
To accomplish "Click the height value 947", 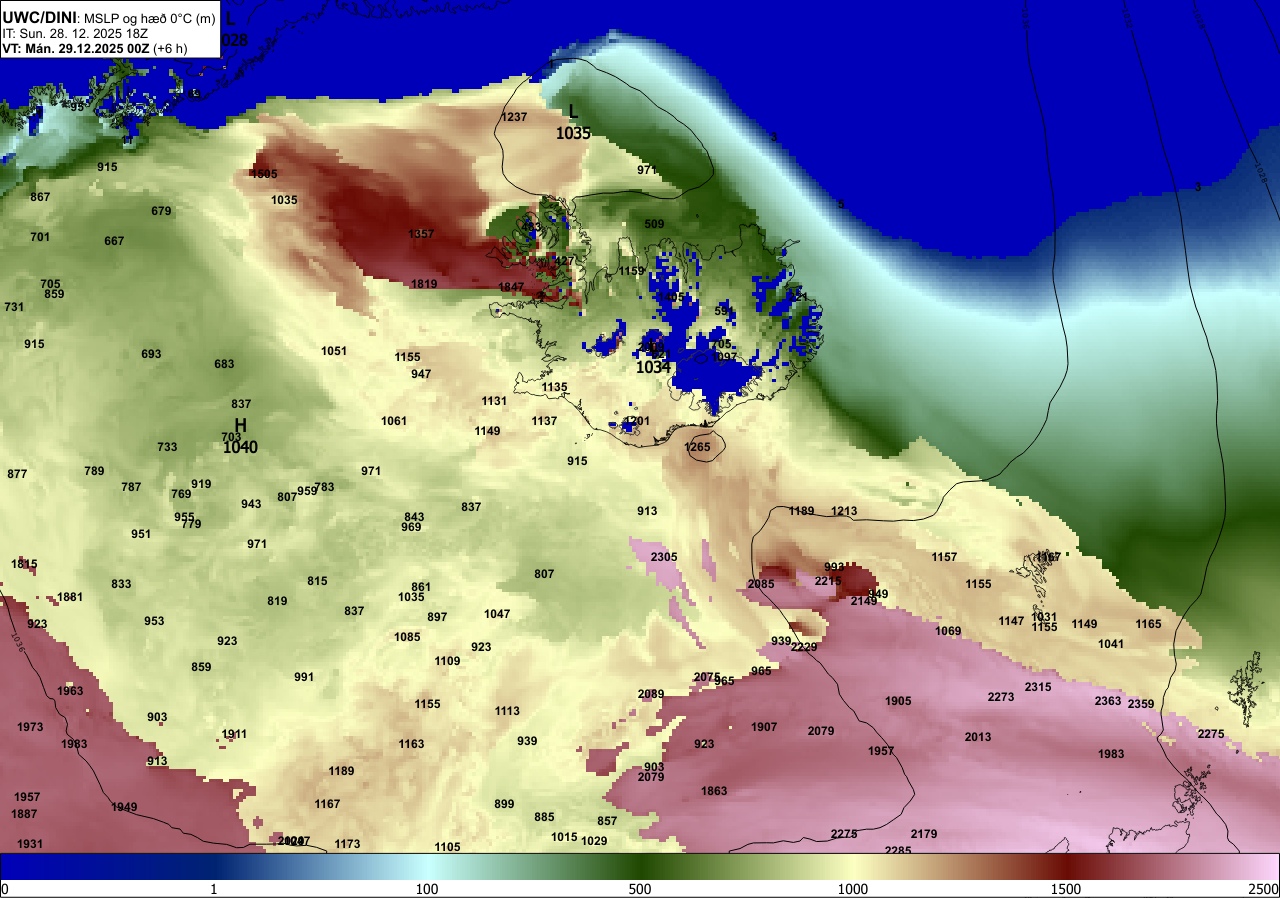I will 421,374.
